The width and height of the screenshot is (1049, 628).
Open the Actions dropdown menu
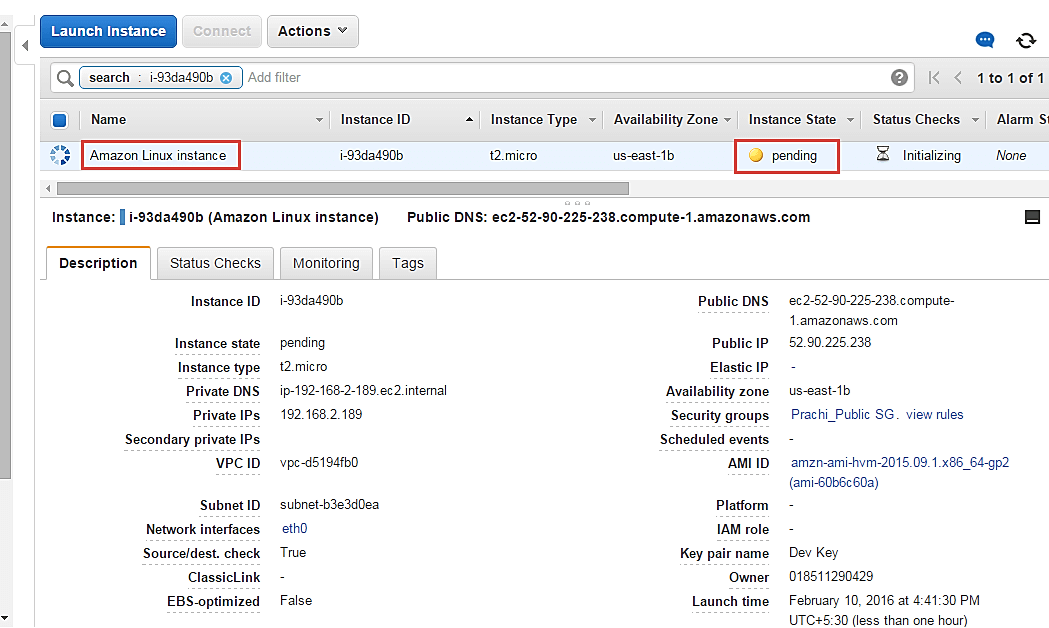[x=312, y=31]
